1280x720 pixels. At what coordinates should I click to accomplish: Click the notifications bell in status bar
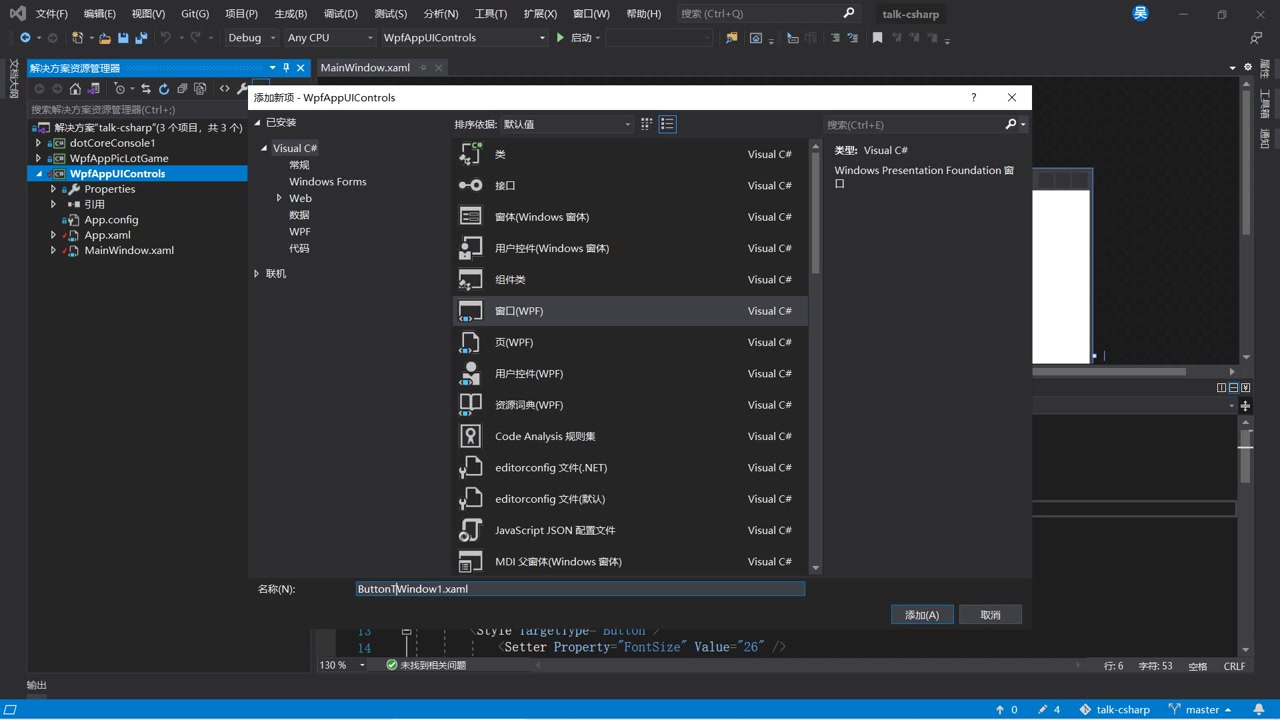[x=1259, y=709]
